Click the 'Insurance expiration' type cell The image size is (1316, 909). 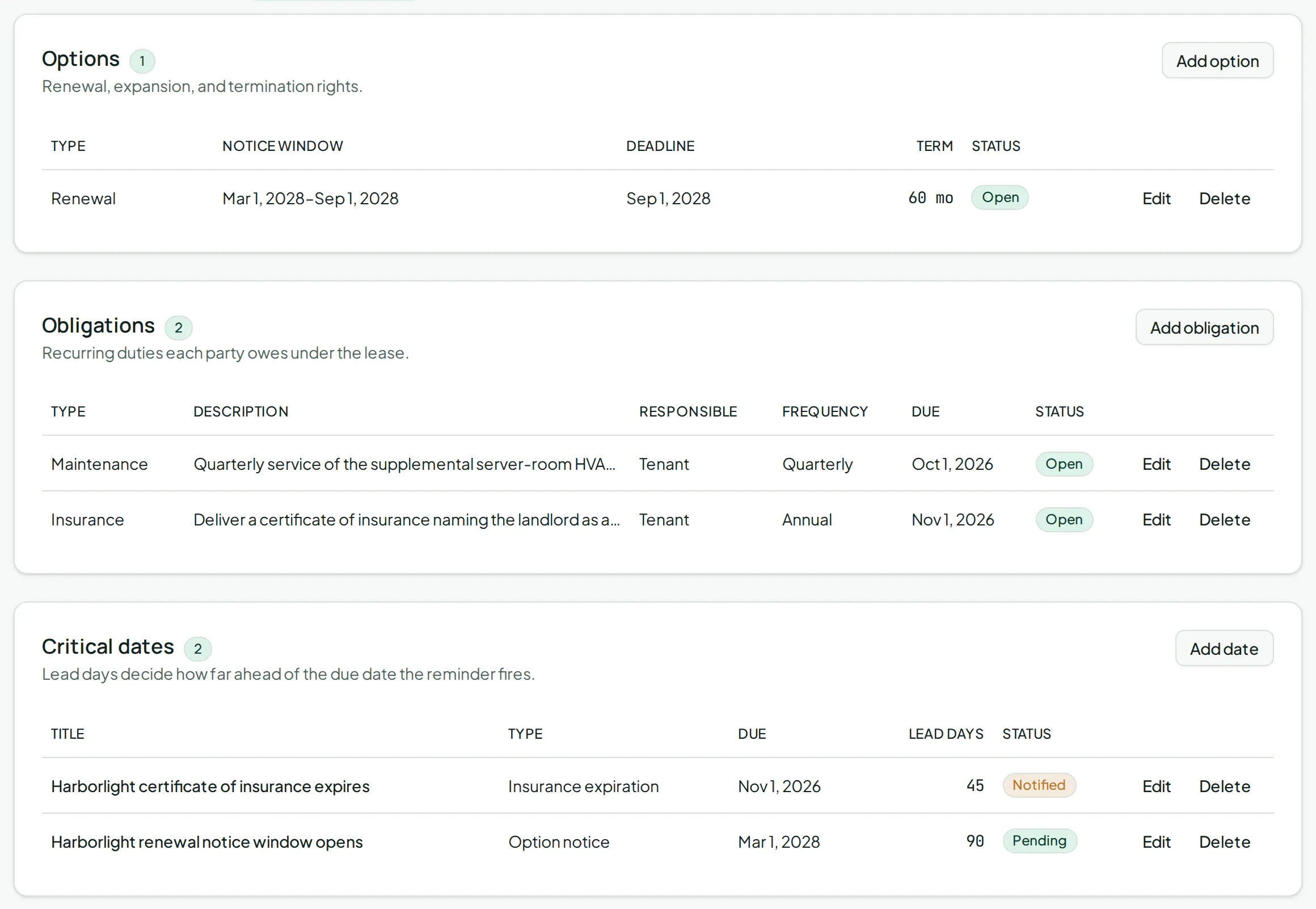(x=584, y=786)
